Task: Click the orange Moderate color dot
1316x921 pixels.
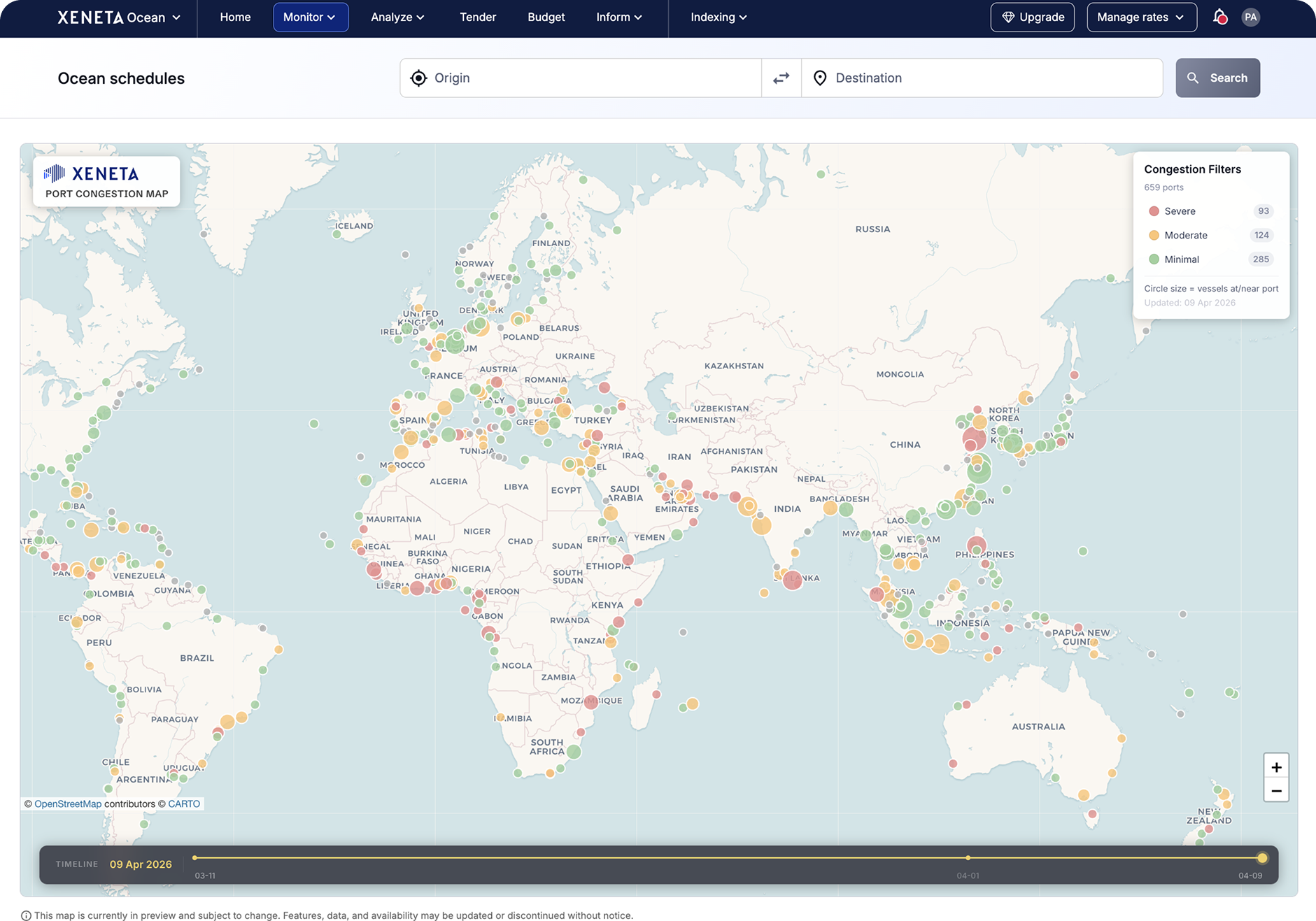Action: [1154, 235]
